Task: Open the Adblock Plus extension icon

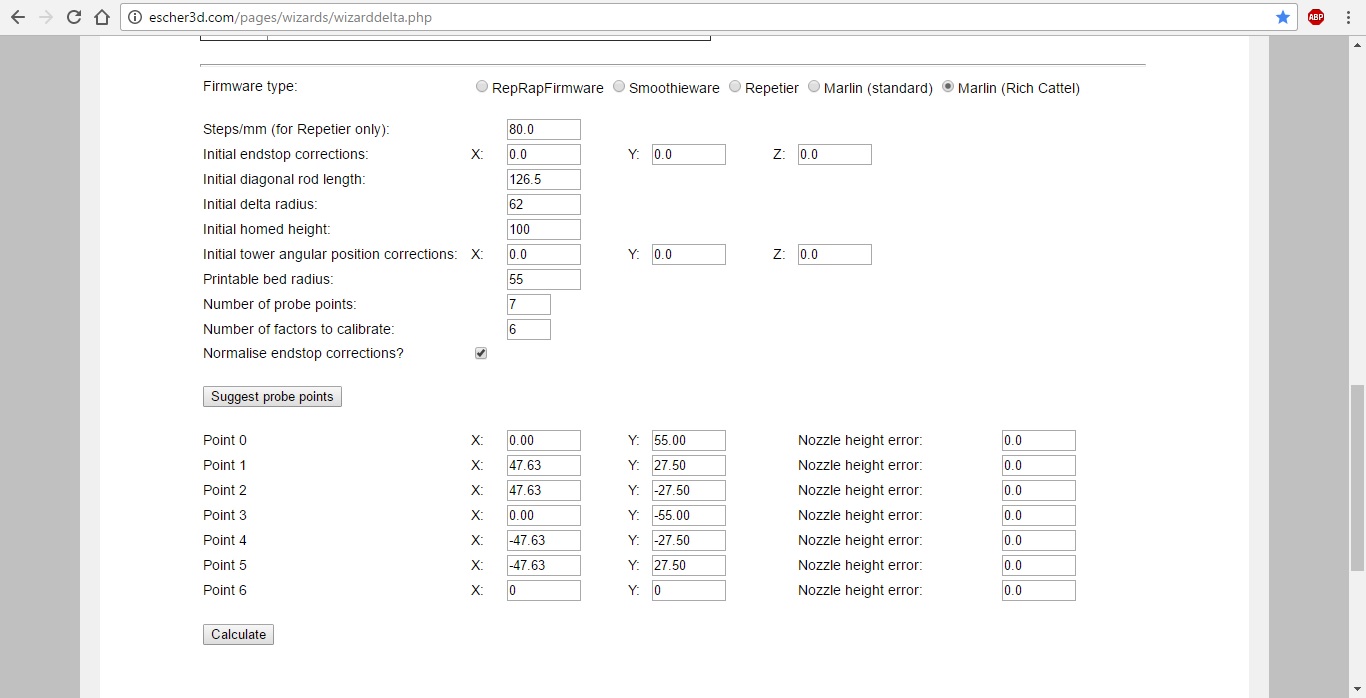Action: click(x=1316, y=17)
